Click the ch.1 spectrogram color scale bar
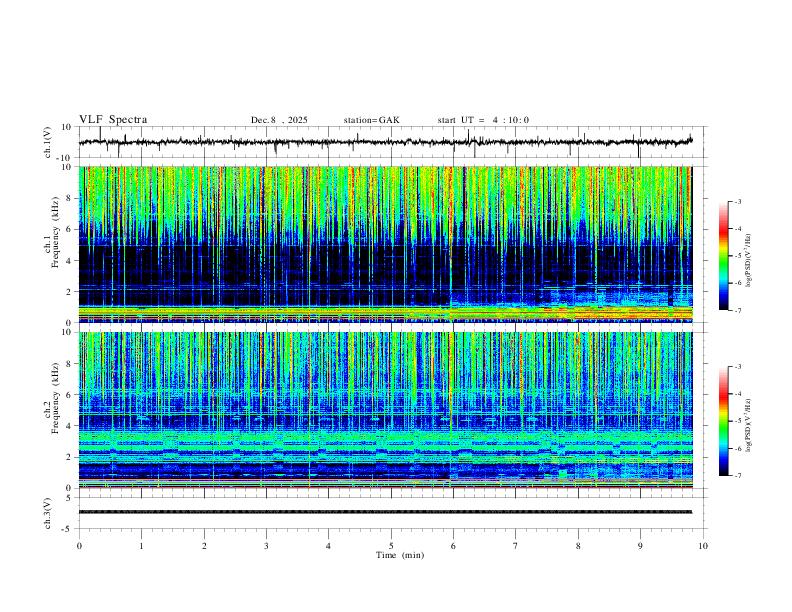The width and height of the screenshot is (792, 612). pyautogui.click(x=724, y=256)
